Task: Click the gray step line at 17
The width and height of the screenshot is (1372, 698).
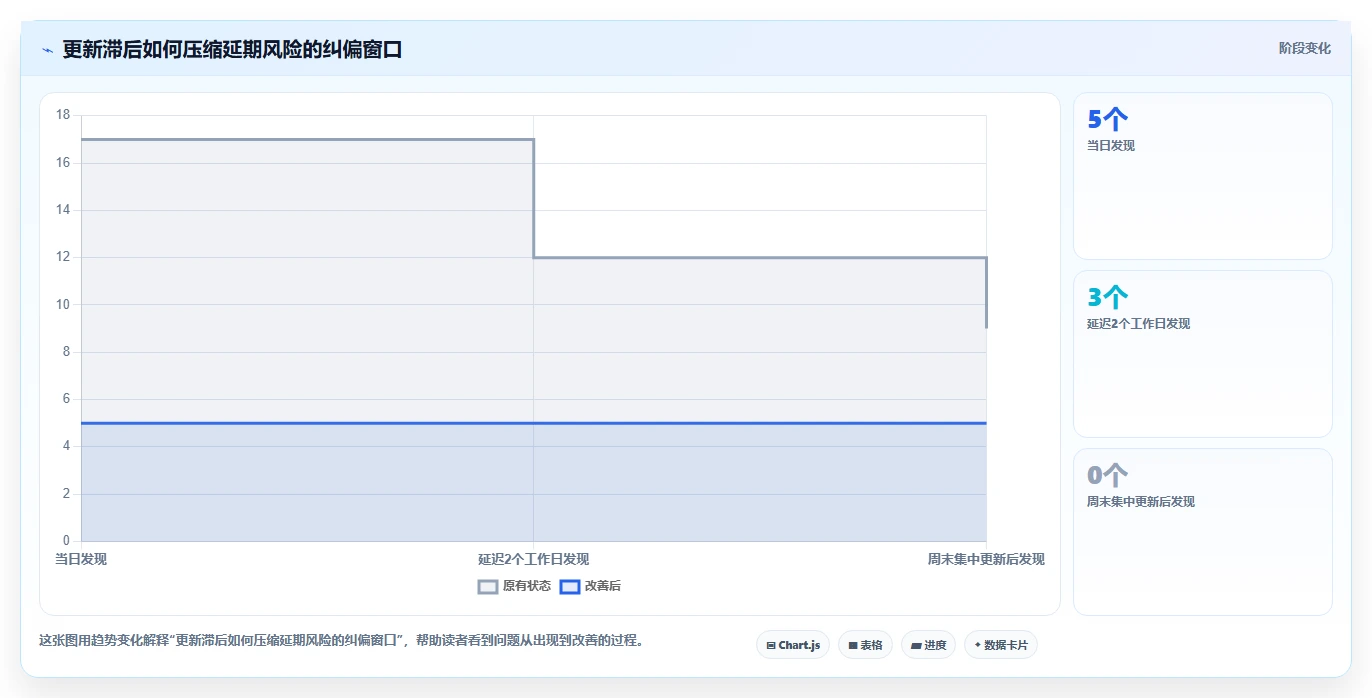Action: coord(307,139)
